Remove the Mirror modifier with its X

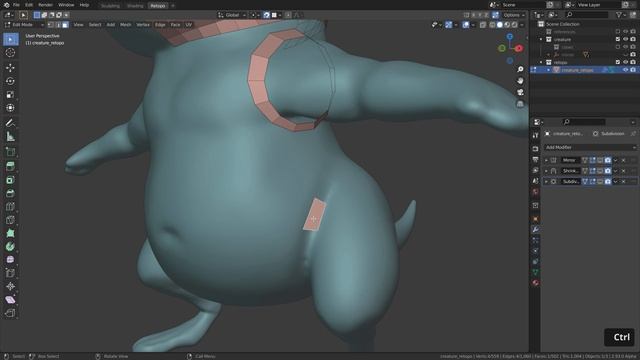click(x=623, y=160)
